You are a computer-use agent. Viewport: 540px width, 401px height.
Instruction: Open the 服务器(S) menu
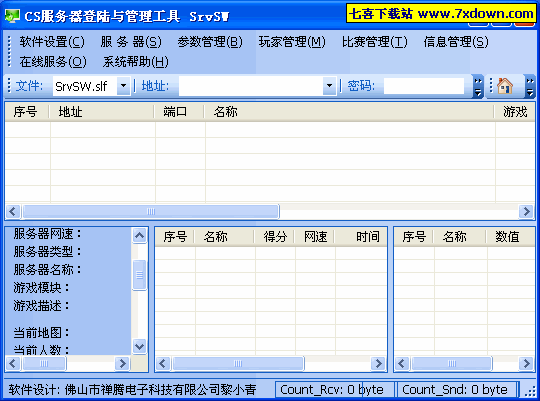click(x=131, y=42)
